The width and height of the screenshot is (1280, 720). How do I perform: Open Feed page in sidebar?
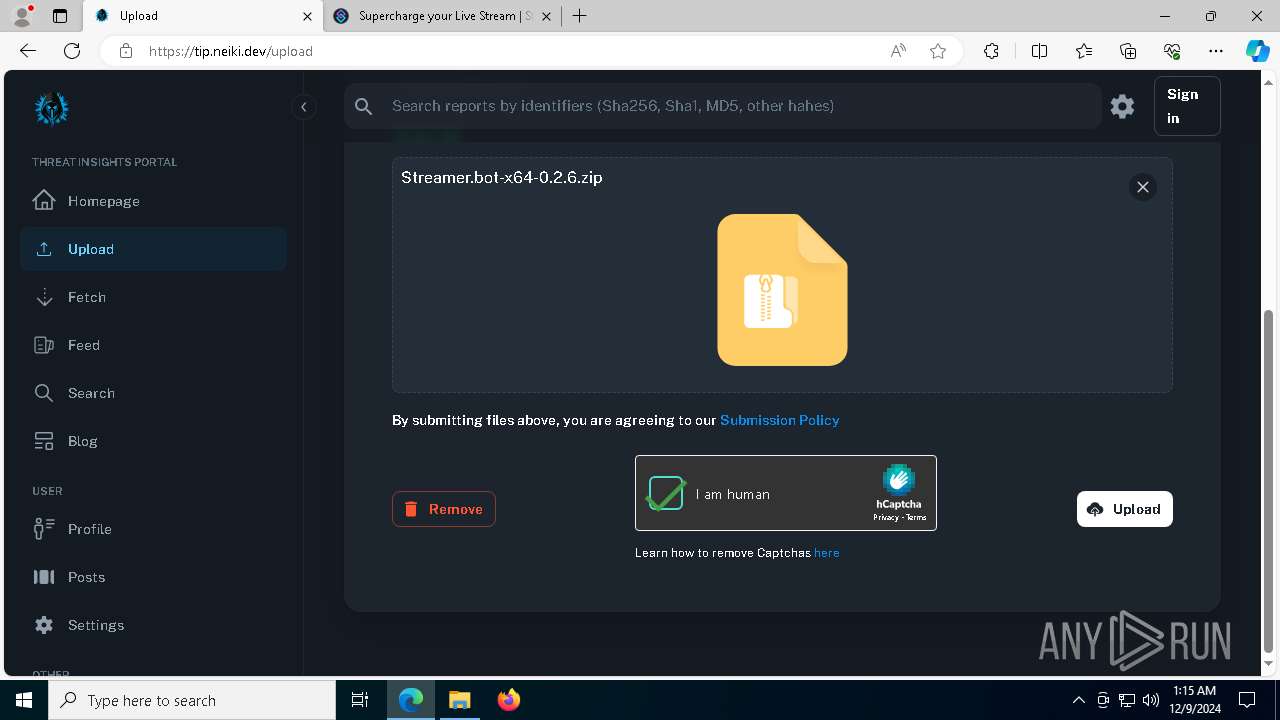coord(153,345)
